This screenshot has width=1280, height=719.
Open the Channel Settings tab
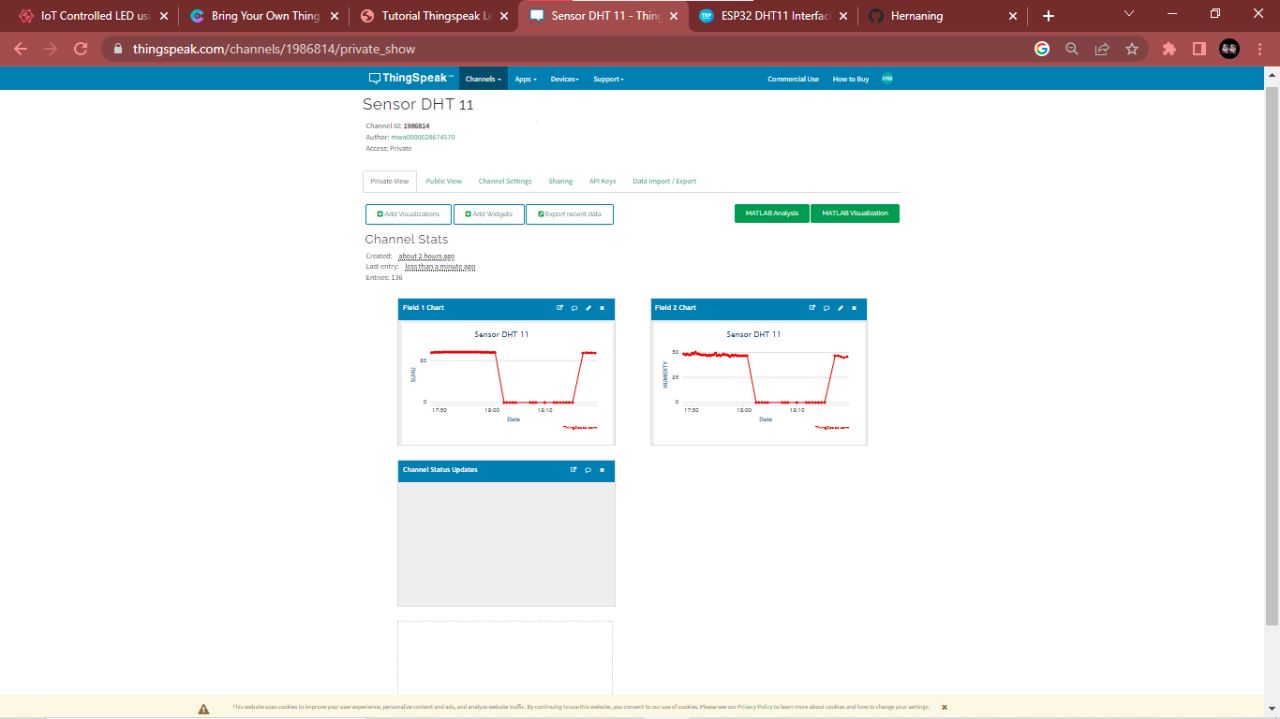pos(505,181)
